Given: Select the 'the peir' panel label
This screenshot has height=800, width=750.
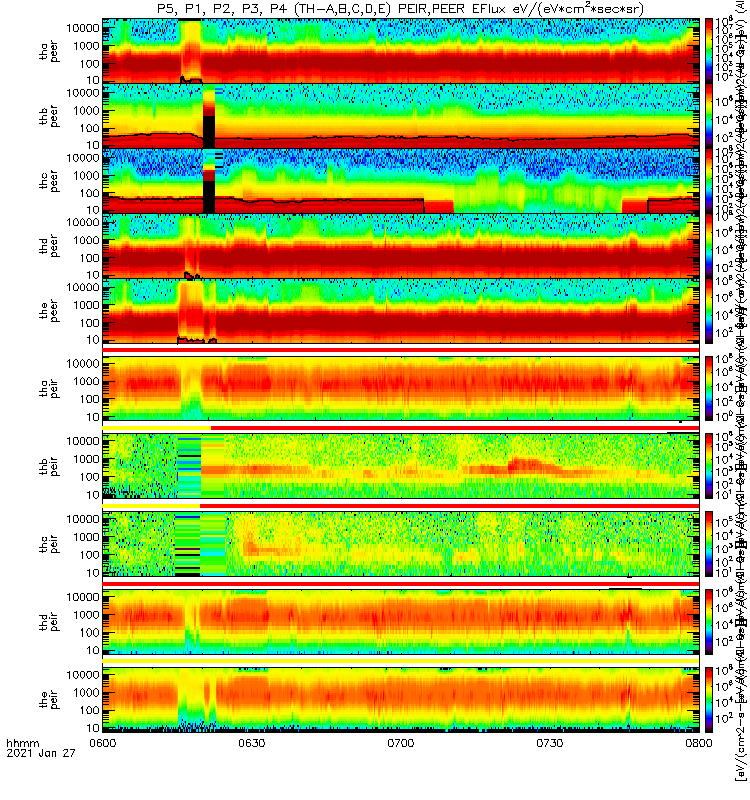Looking at the screenshot, I should [x=48, y=699].
